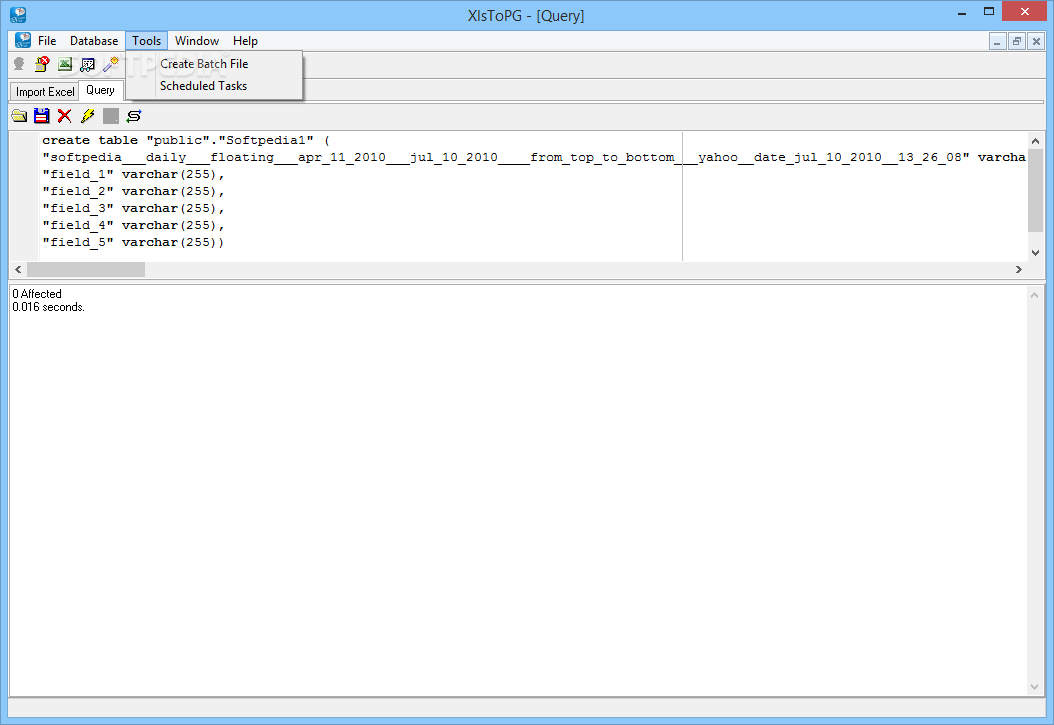Click the S-shaped arrows script icon
Viewport: 1054px width, 725px height.
click(134, 116)
